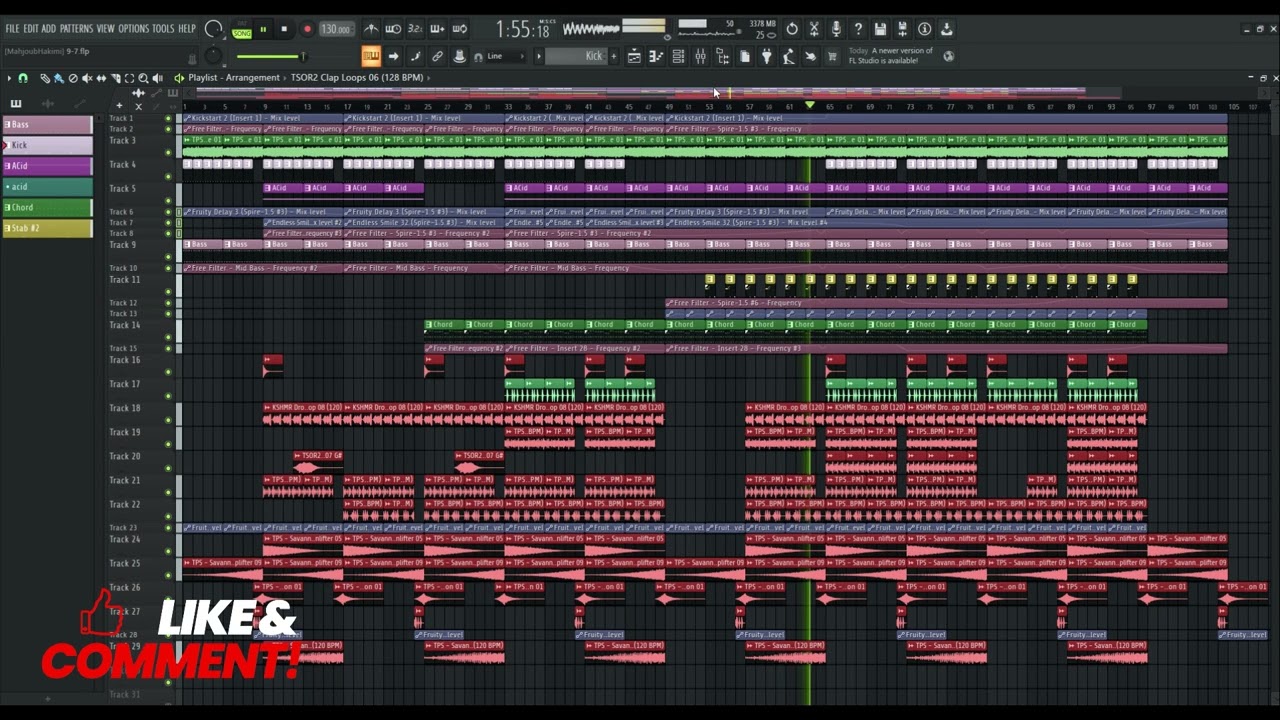Toggle the 3-2-1 recording countdown icon
The height and width of the screenshot is (720, 1280).
415,29
